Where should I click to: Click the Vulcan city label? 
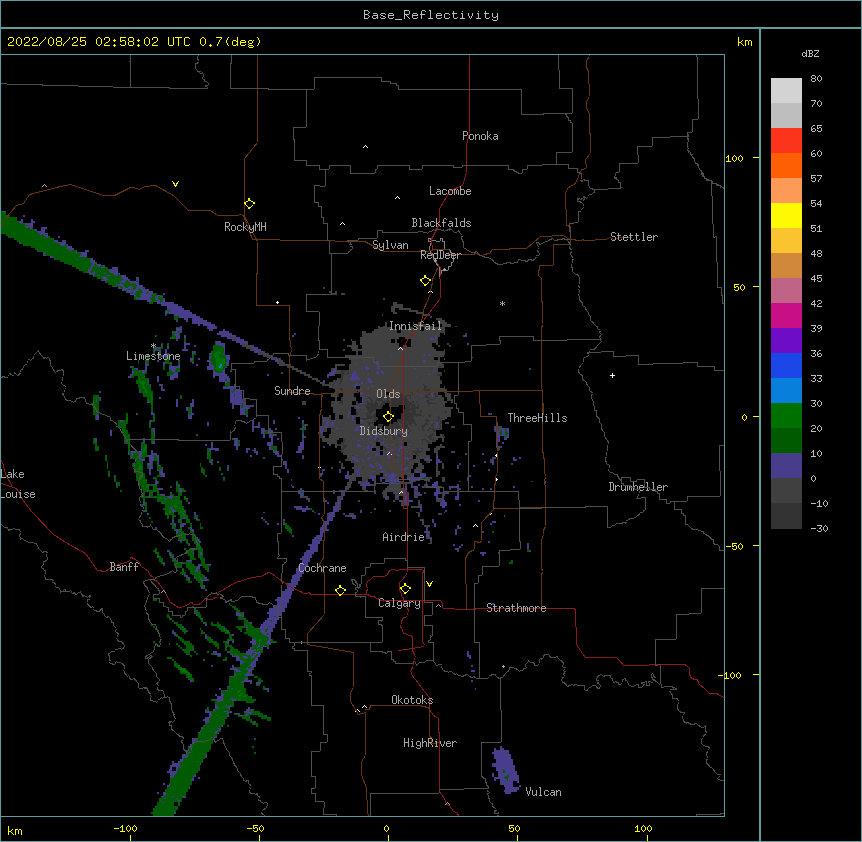[x=543, y=792]
